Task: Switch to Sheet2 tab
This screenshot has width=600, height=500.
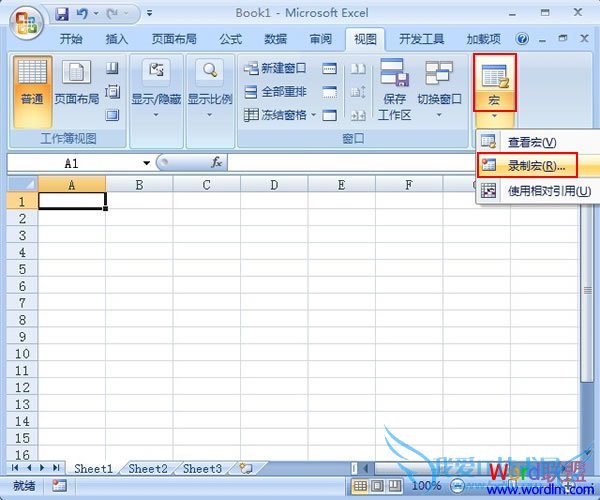Action: 148,469
